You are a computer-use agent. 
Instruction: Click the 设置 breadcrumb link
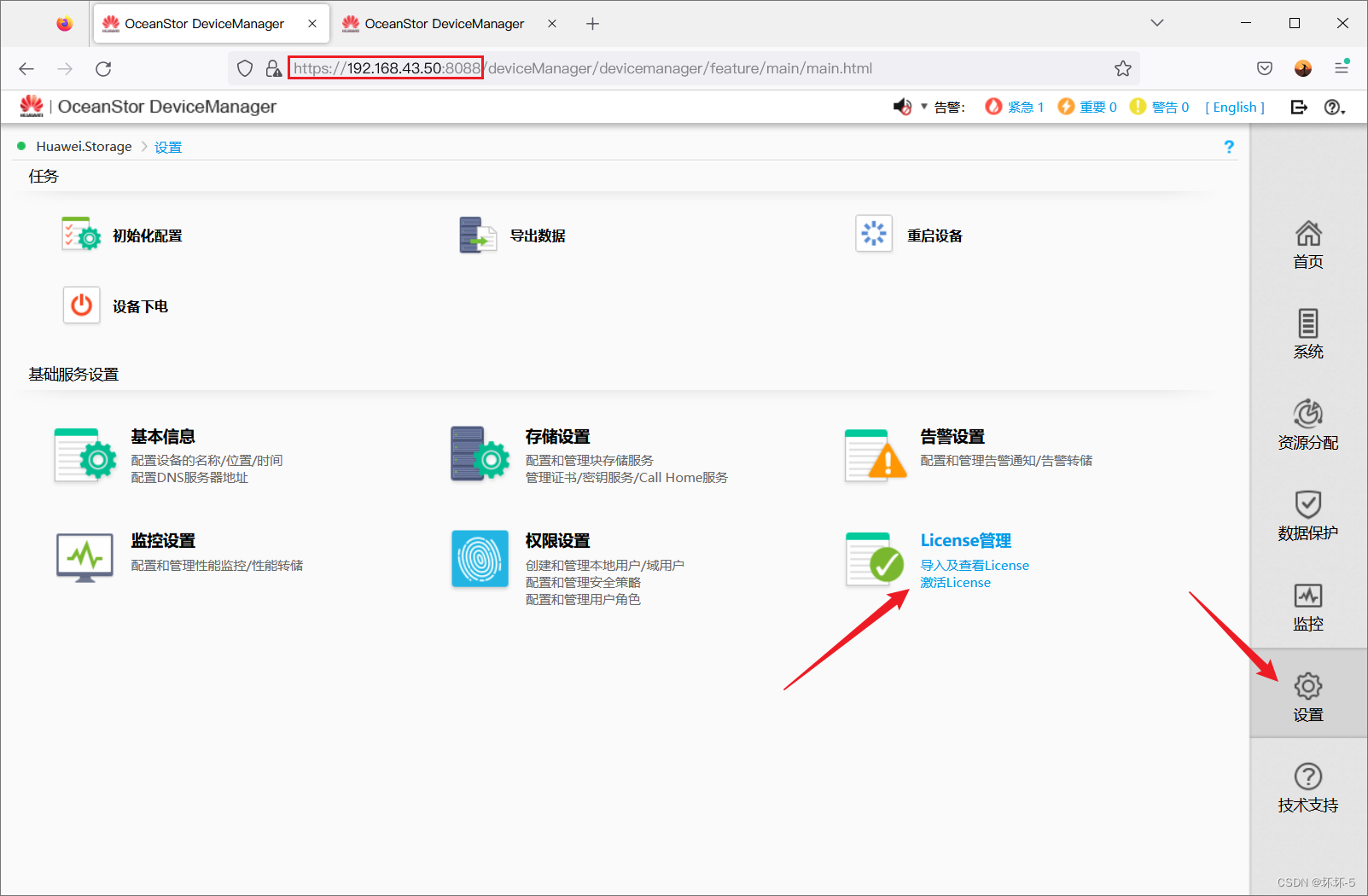tap(168, 147)
